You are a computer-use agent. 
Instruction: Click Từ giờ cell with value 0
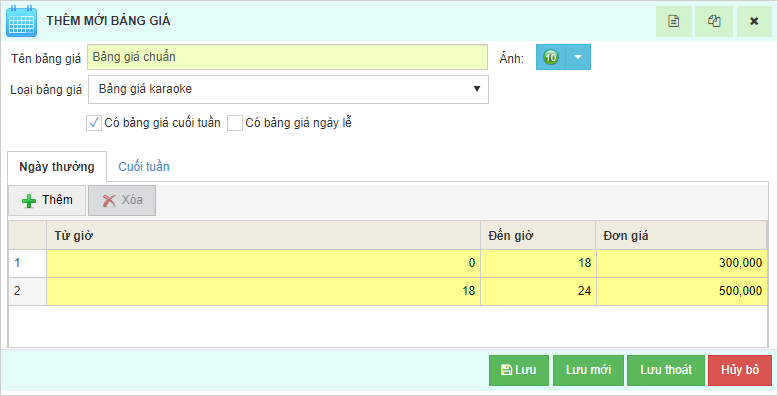pos(263,263)
